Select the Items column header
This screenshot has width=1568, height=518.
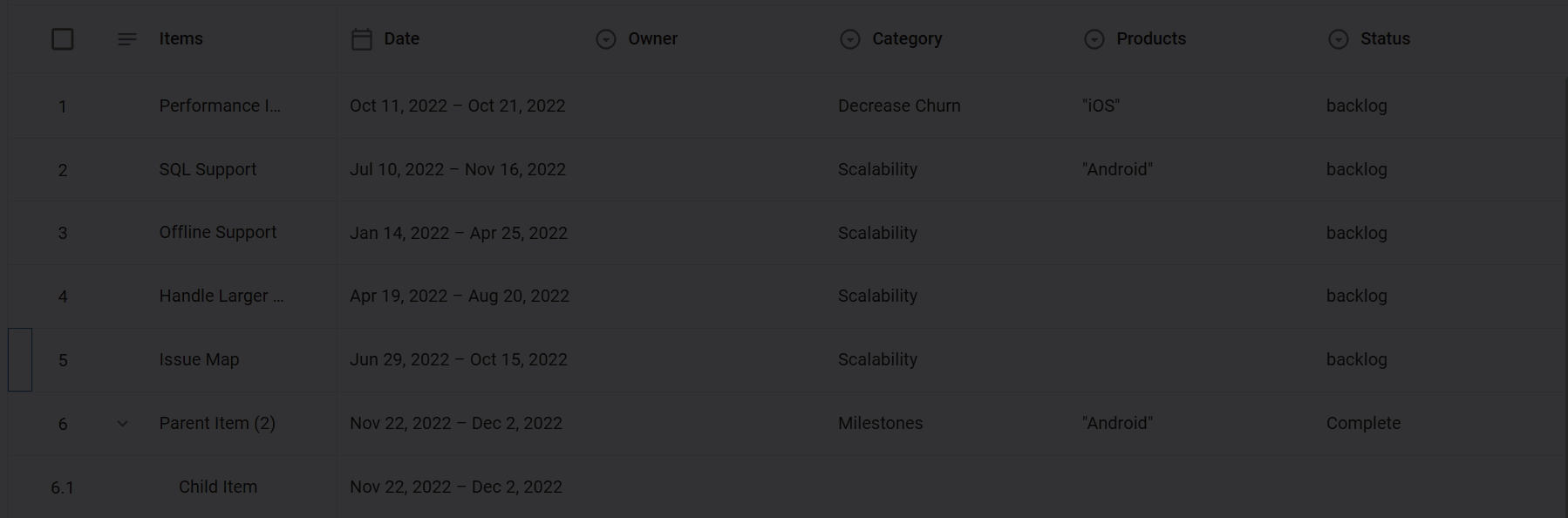pyautogui.click(x=181, y=39)
